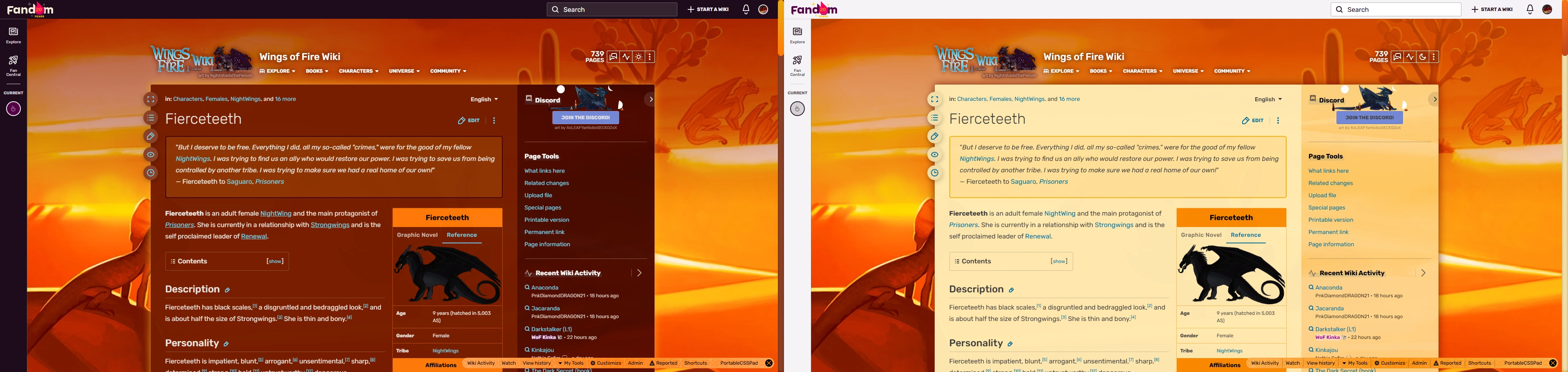Click Join the Discord button in dark-theme window
The image size is (1568, 372).
click(x=586, y=118)
